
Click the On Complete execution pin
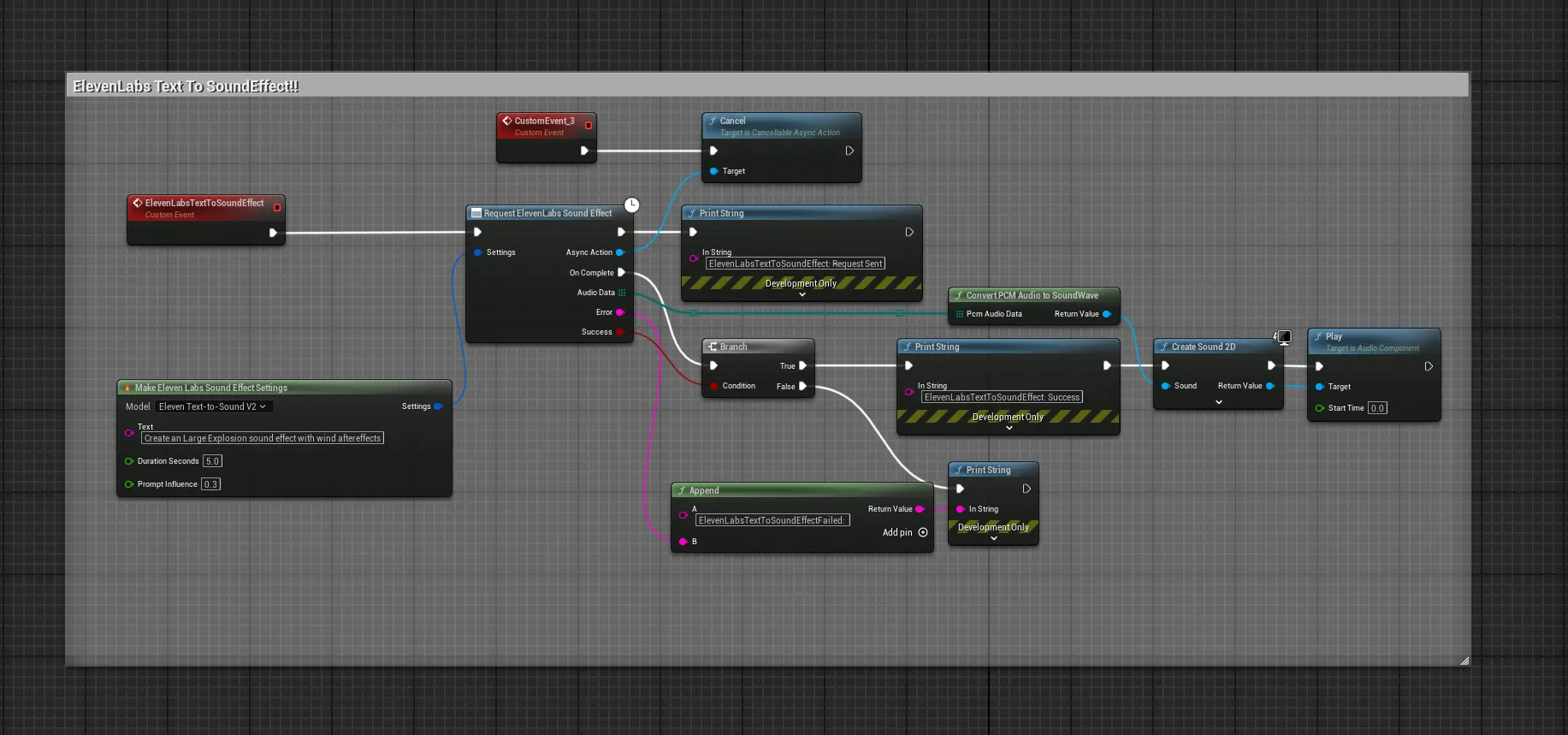click(x=622, y=272)
